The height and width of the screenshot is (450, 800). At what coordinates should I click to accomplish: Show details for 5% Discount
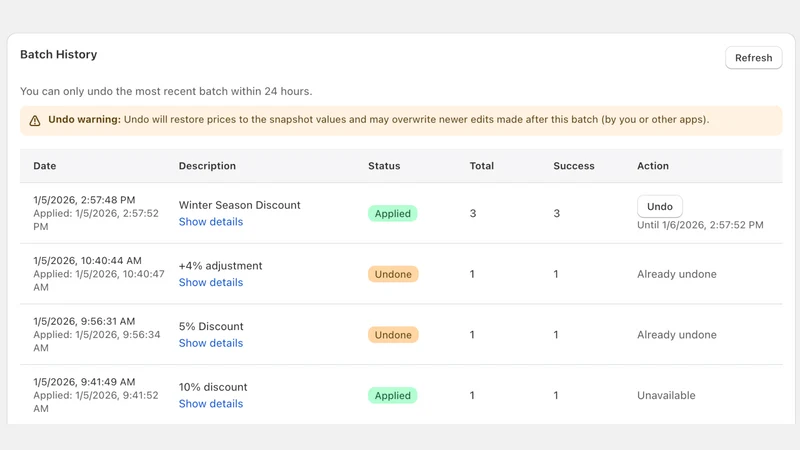point(211,343)
